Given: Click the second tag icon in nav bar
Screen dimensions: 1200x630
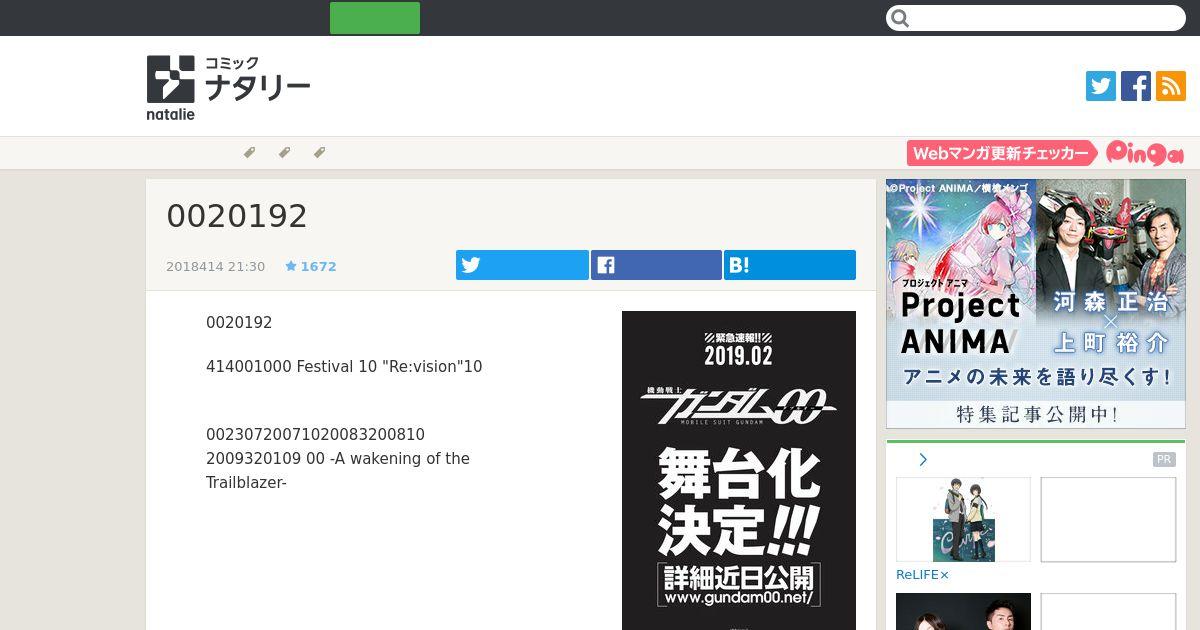Looking at the screenshot, I should pos(285,152).
